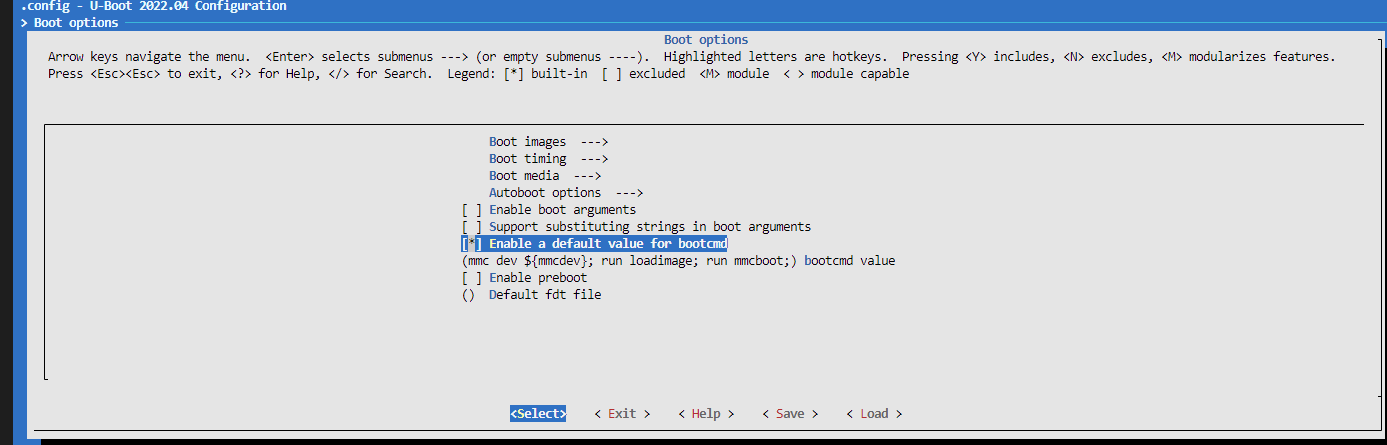The image size is (1387, 445).
Task: Click the Load button
Action: 874,414
